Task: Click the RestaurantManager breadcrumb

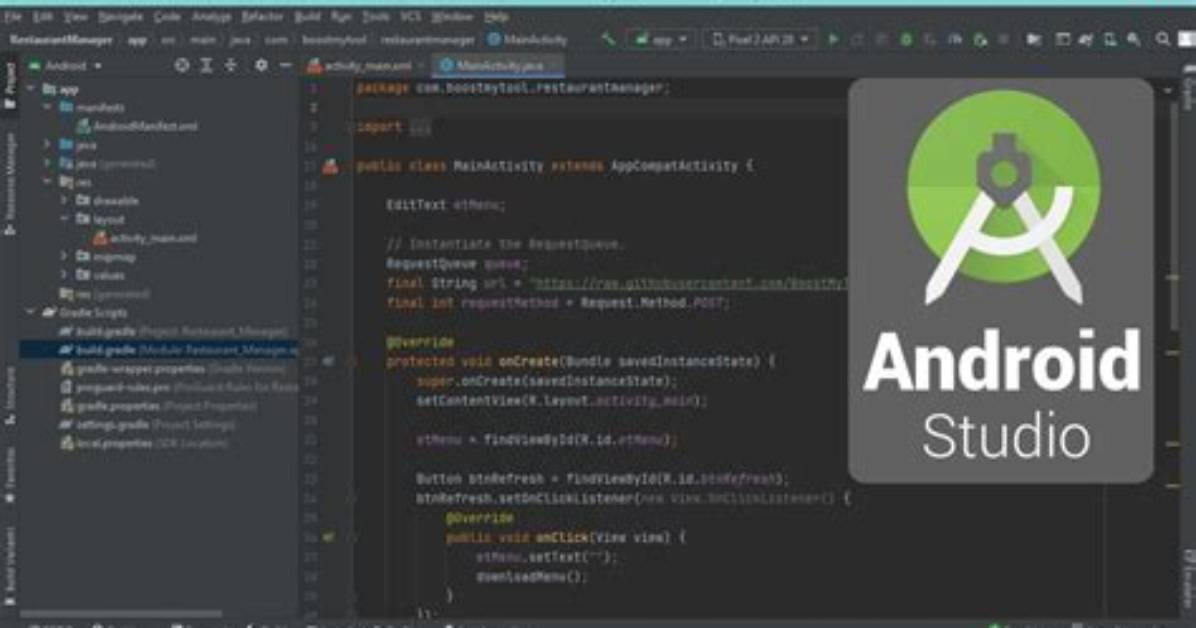Action: click(x=61, y=40)
